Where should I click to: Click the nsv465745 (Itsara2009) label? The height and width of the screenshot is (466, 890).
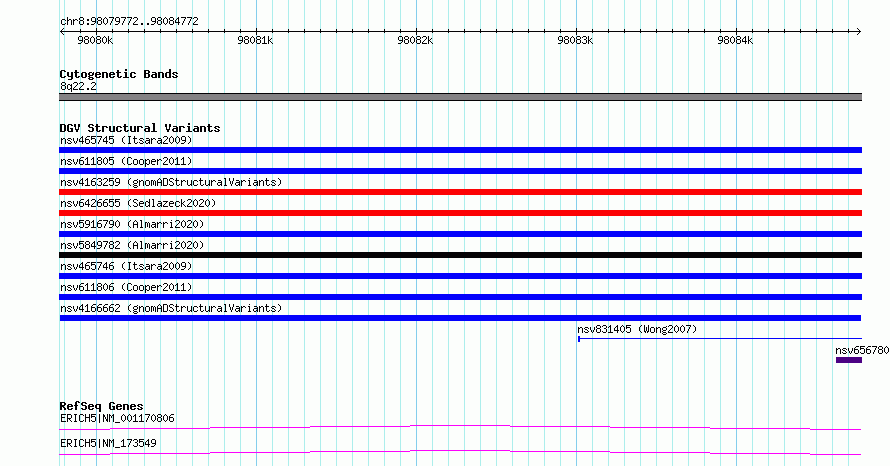126,140
